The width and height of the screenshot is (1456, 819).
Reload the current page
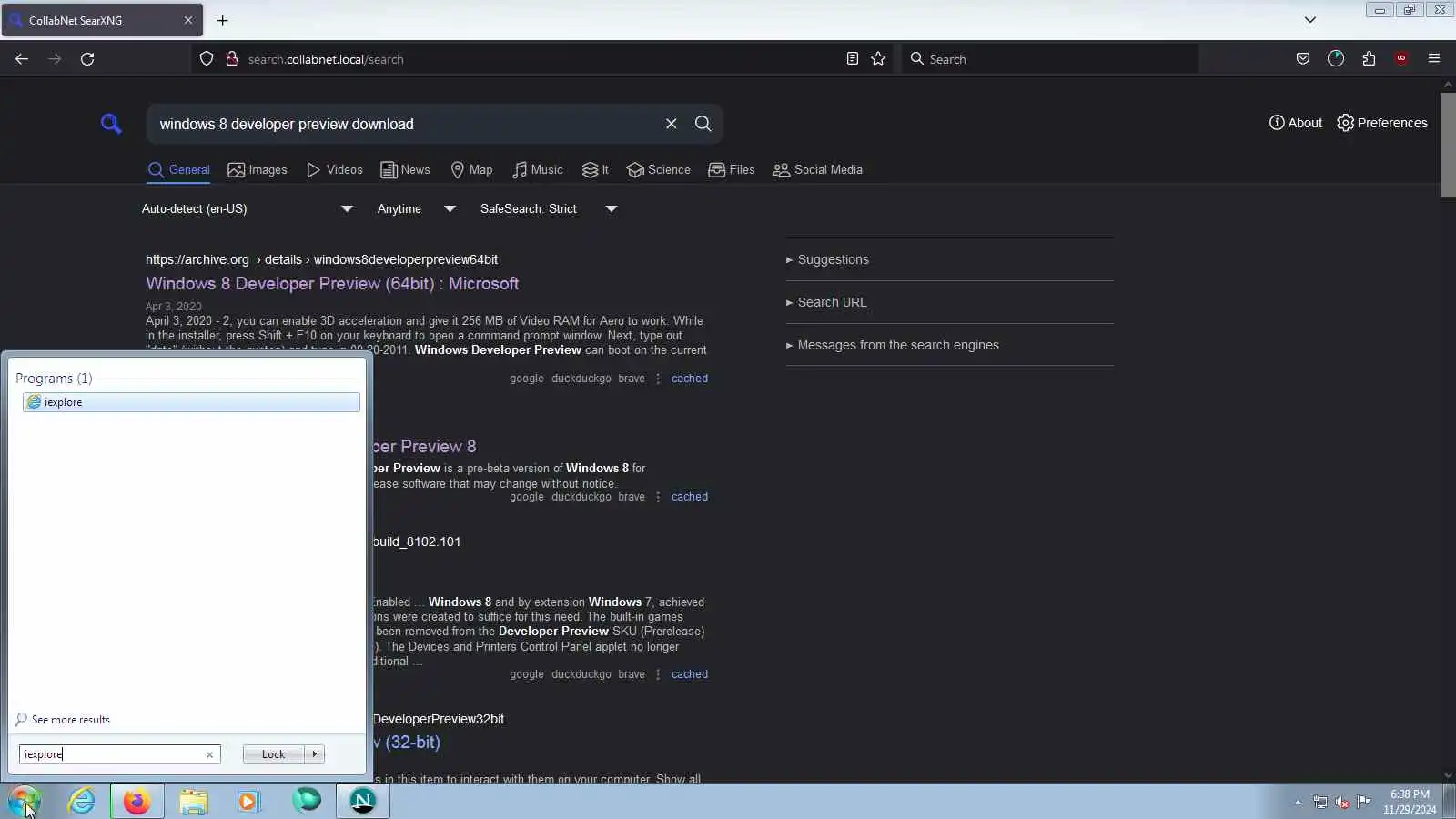87,59
